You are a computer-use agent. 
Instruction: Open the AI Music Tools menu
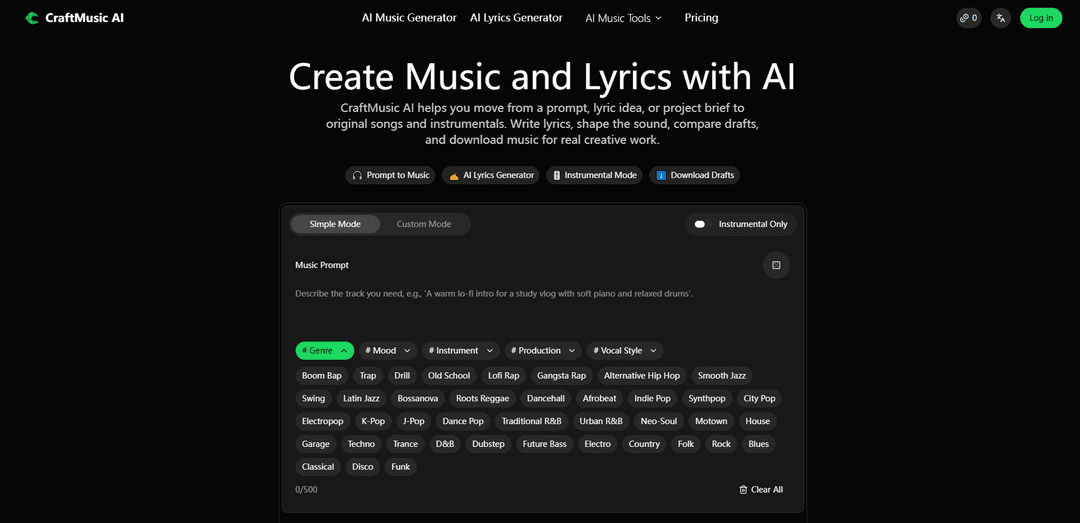[623, 18]
